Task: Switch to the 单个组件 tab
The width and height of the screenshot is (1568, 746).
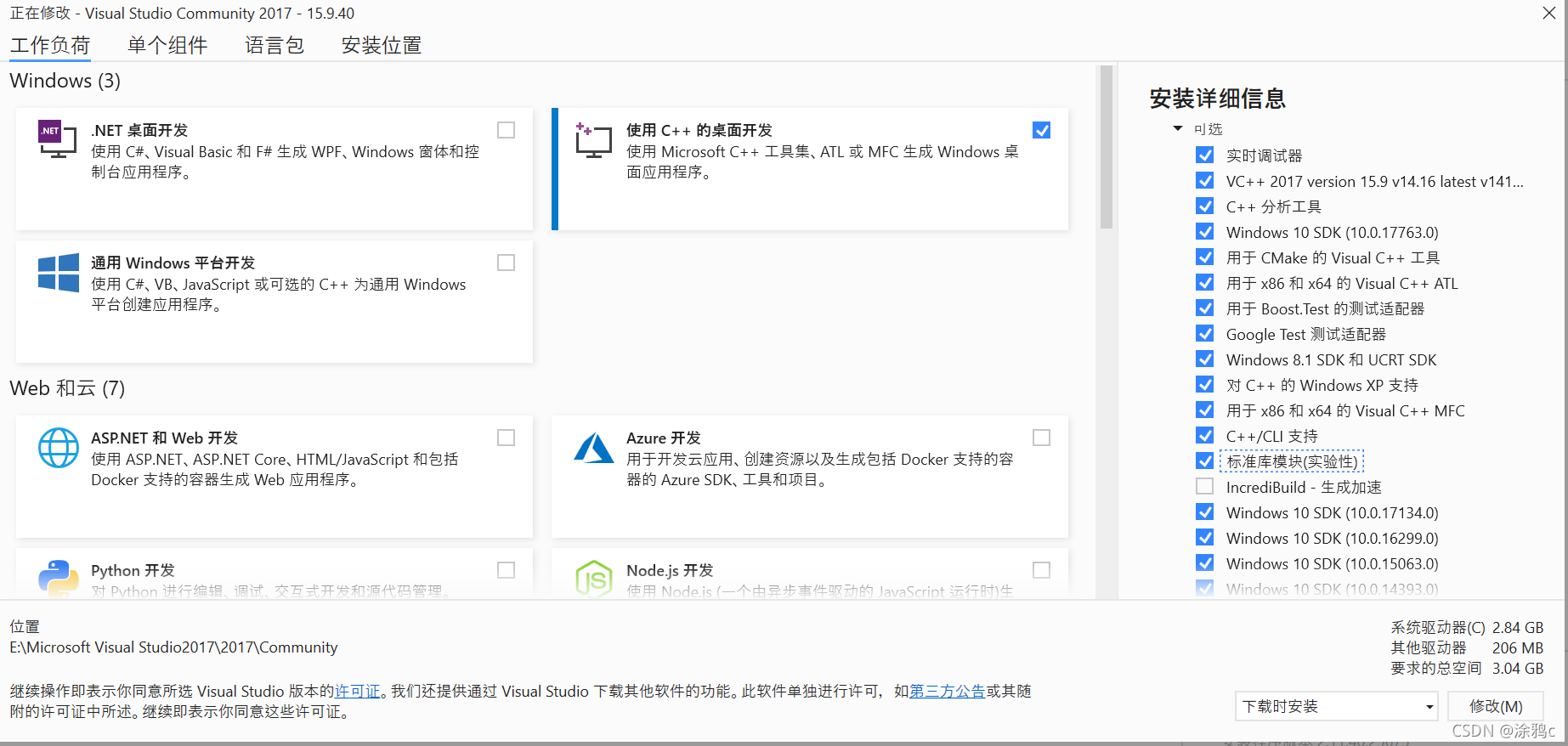Action: (x=167, y=45)
